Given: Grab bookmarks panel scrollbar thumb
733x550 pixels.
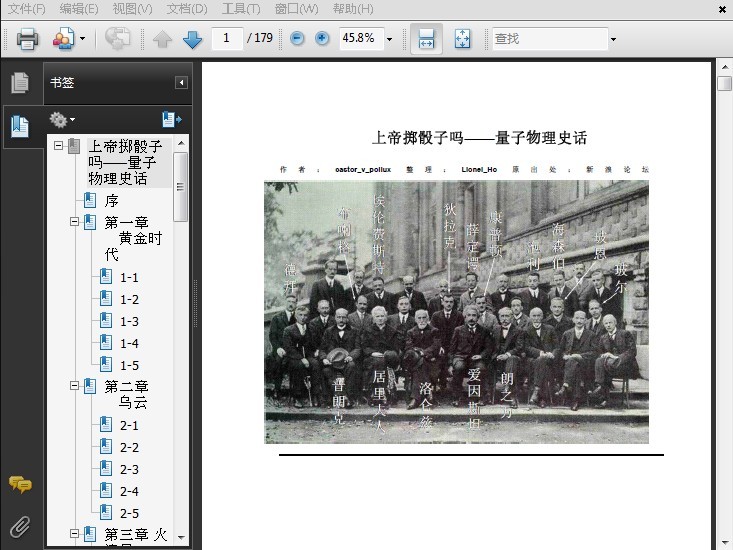Looking at the screenshot, I should [x=180, y=186].
